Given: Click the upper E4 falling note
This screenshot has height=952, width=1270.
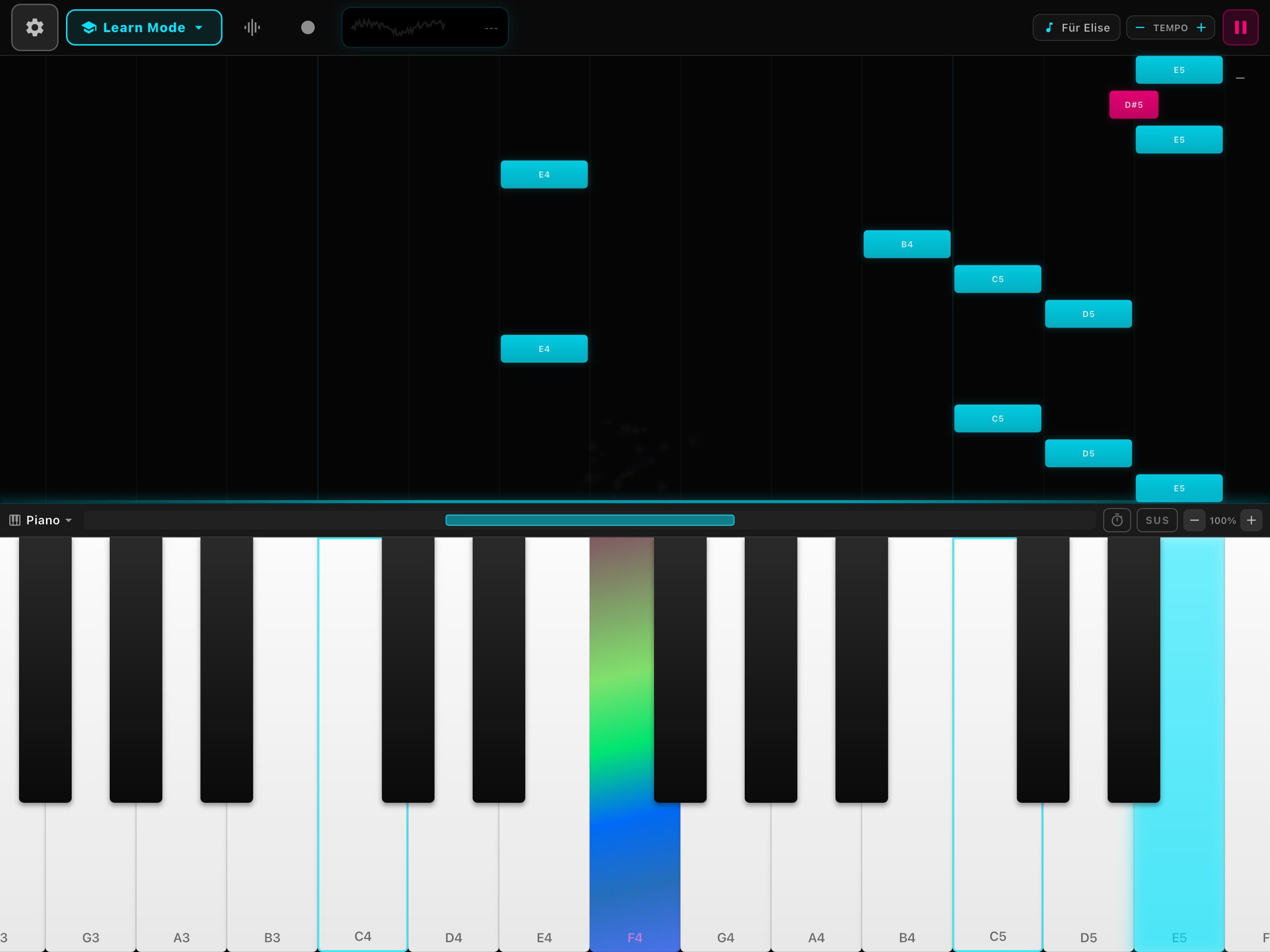Looking at the screenshot, I should click(x=544, y=174).
